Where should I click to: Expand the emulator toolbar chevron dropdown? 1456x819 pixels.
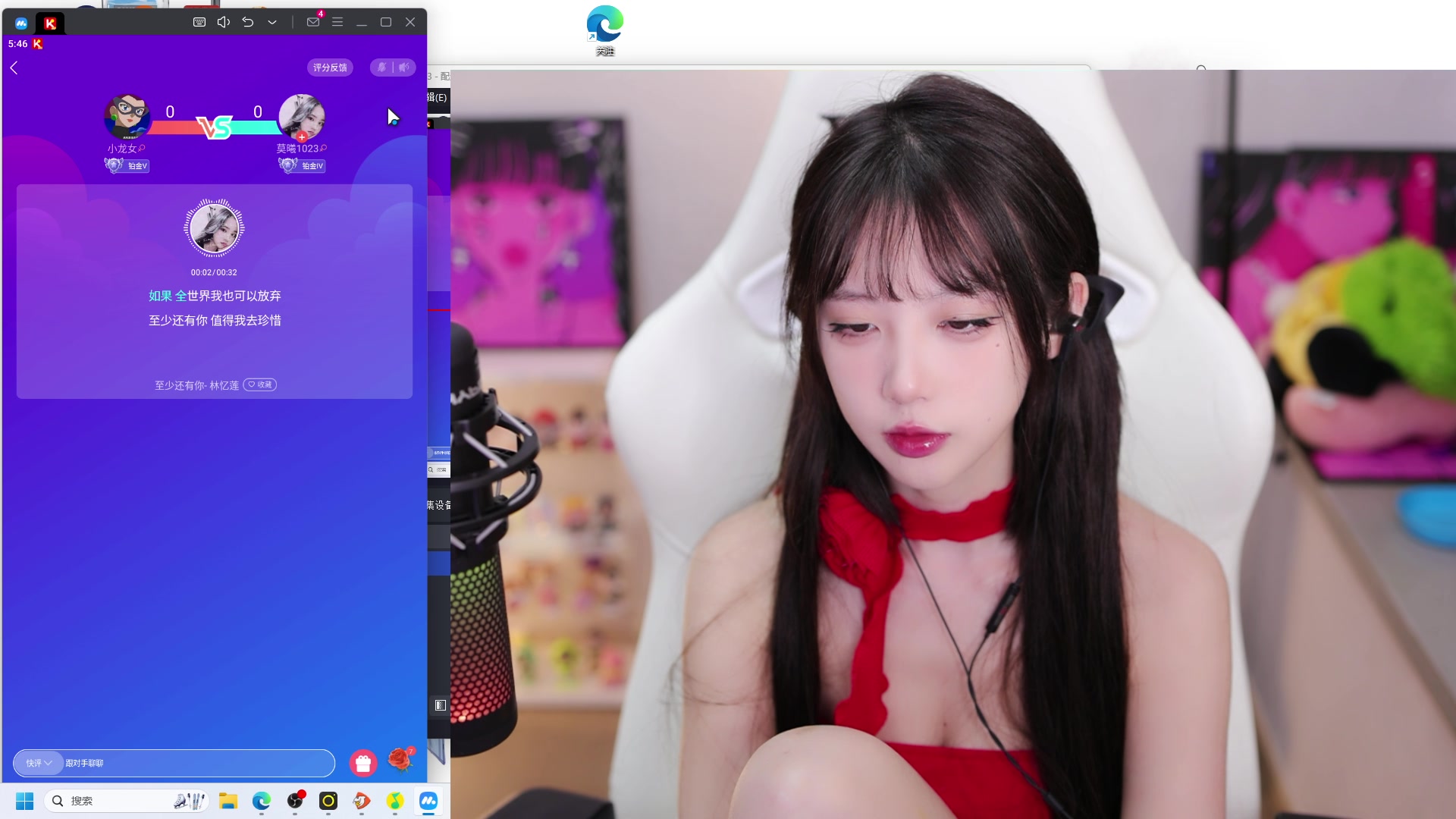coord(272,22)
